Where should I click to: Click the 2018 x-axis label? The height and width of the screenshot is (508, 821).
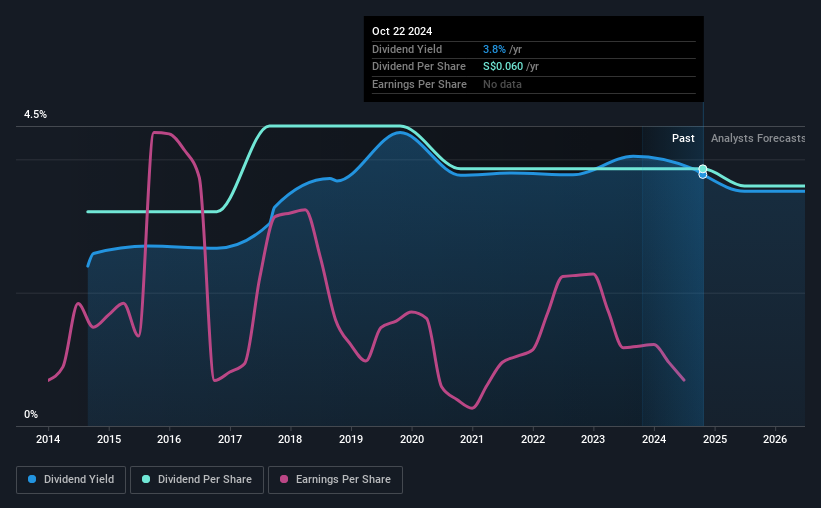coord(290,439)
